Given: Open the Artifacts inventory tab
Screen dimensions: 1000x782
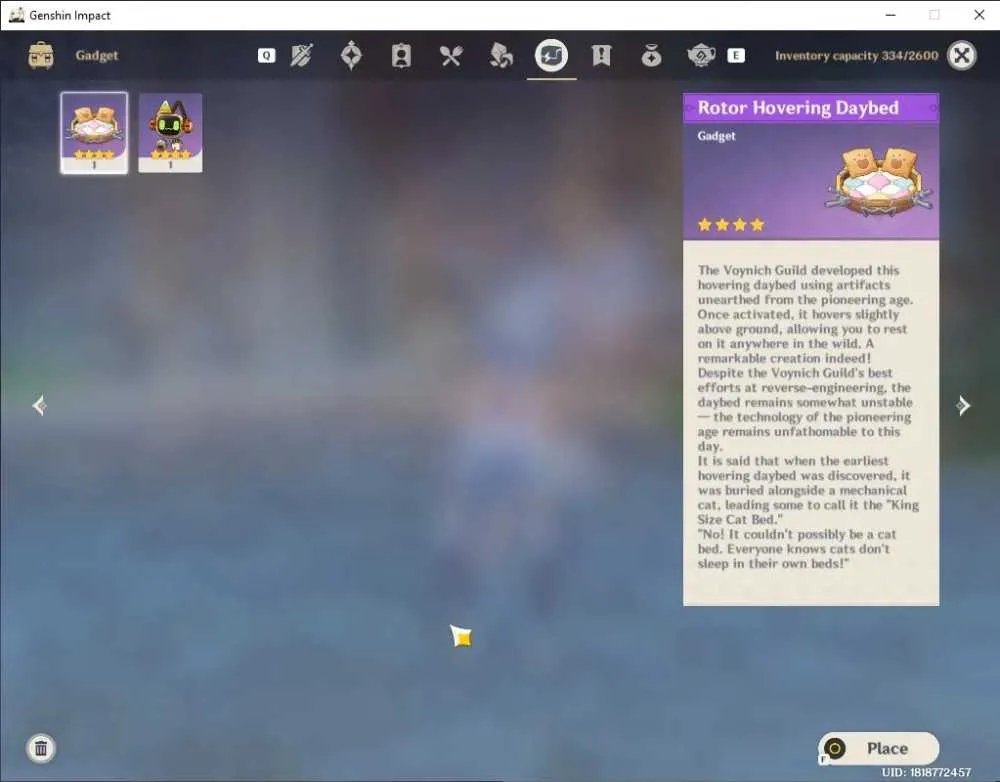Looking at the screenshot, I should [351, 55].
